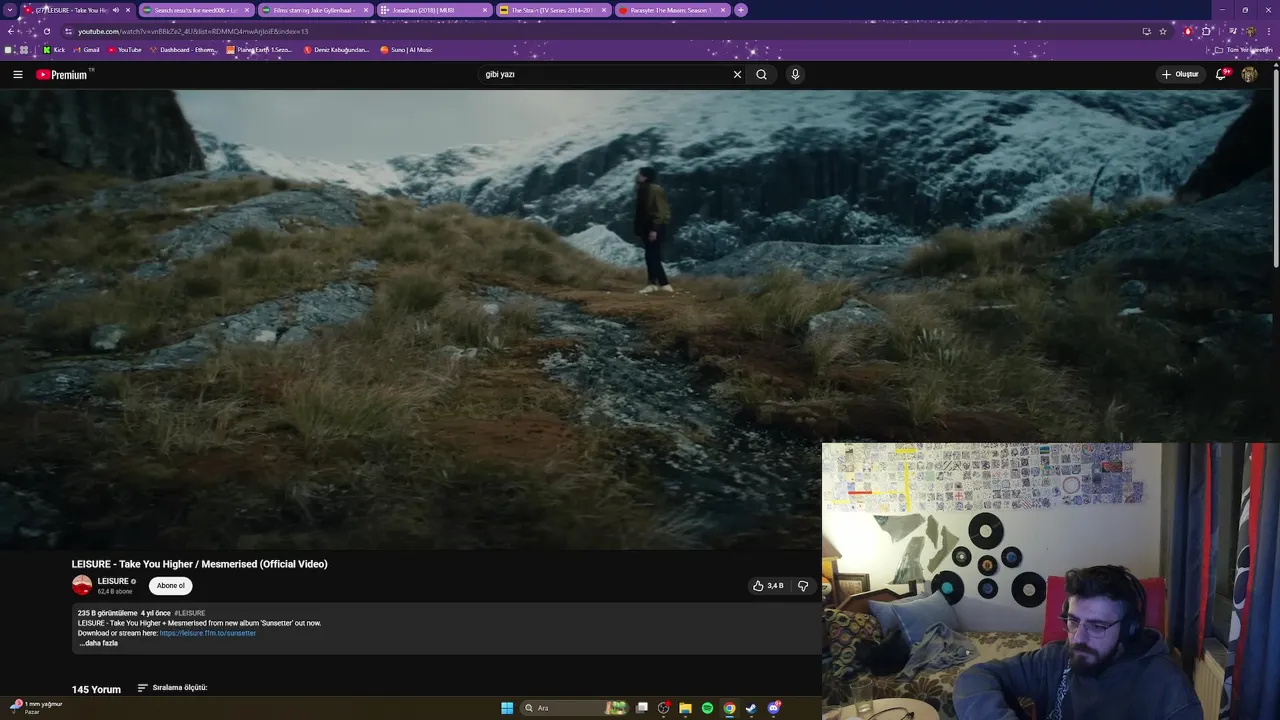Open Steam from the taskbar
The image size is (1280, 720).
pyautogui.click(x=751, y=708)
